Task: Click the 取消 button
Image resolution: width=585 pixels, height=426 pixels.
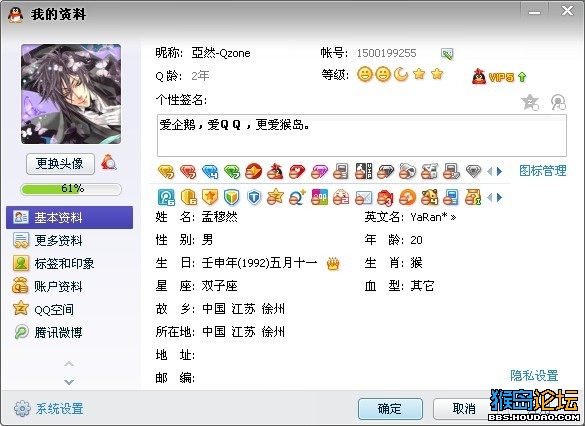Action: 464,409
